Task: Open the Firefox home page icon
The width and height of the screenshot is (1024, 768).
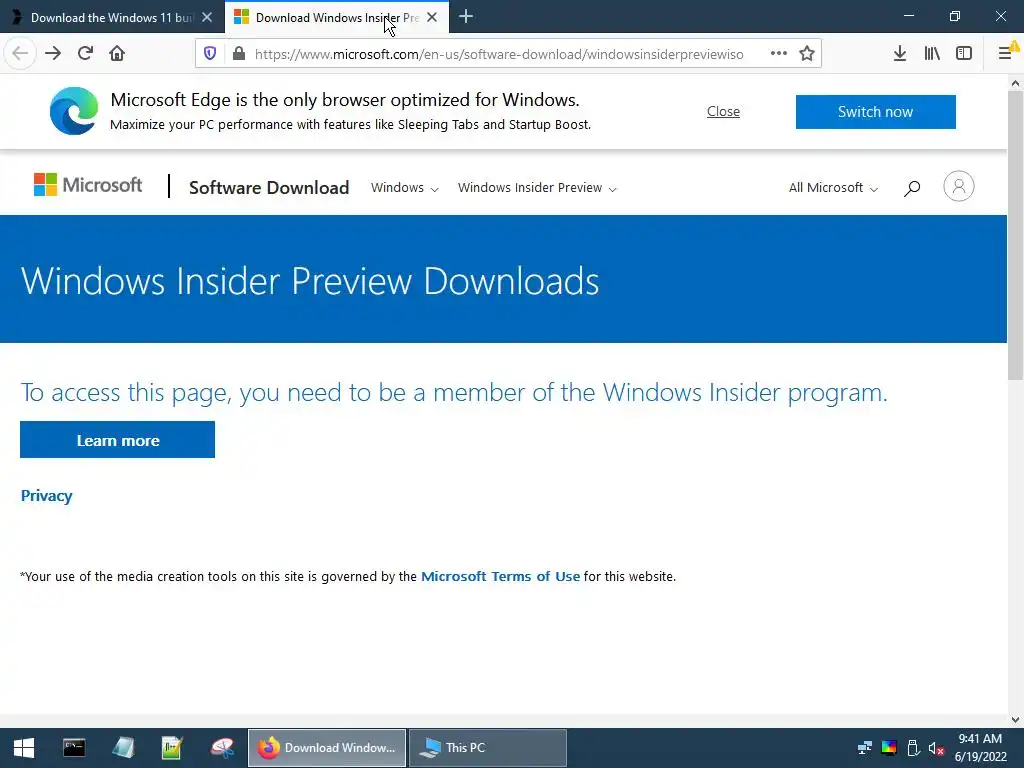Action: [x=117, y=54]
